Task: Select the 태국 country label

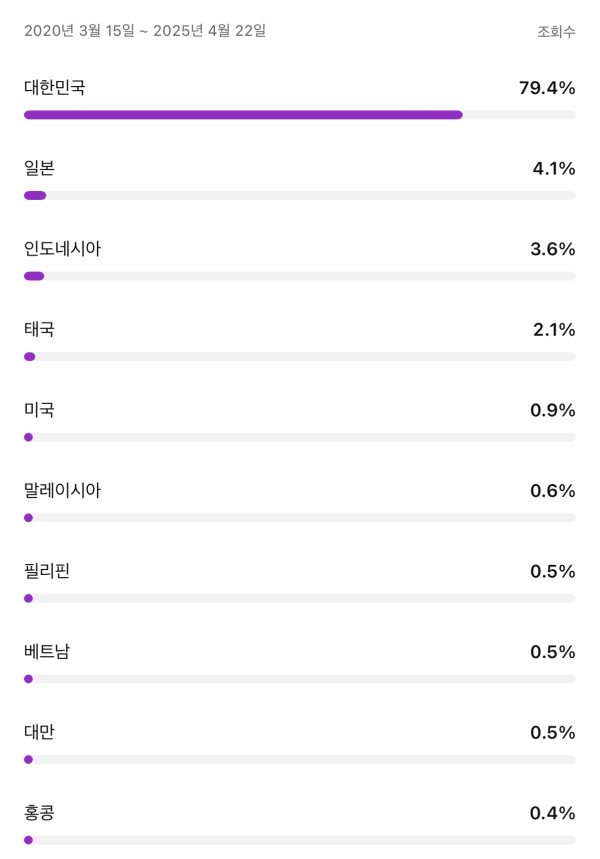Action: pyautogui.click(x=39, y=329)
